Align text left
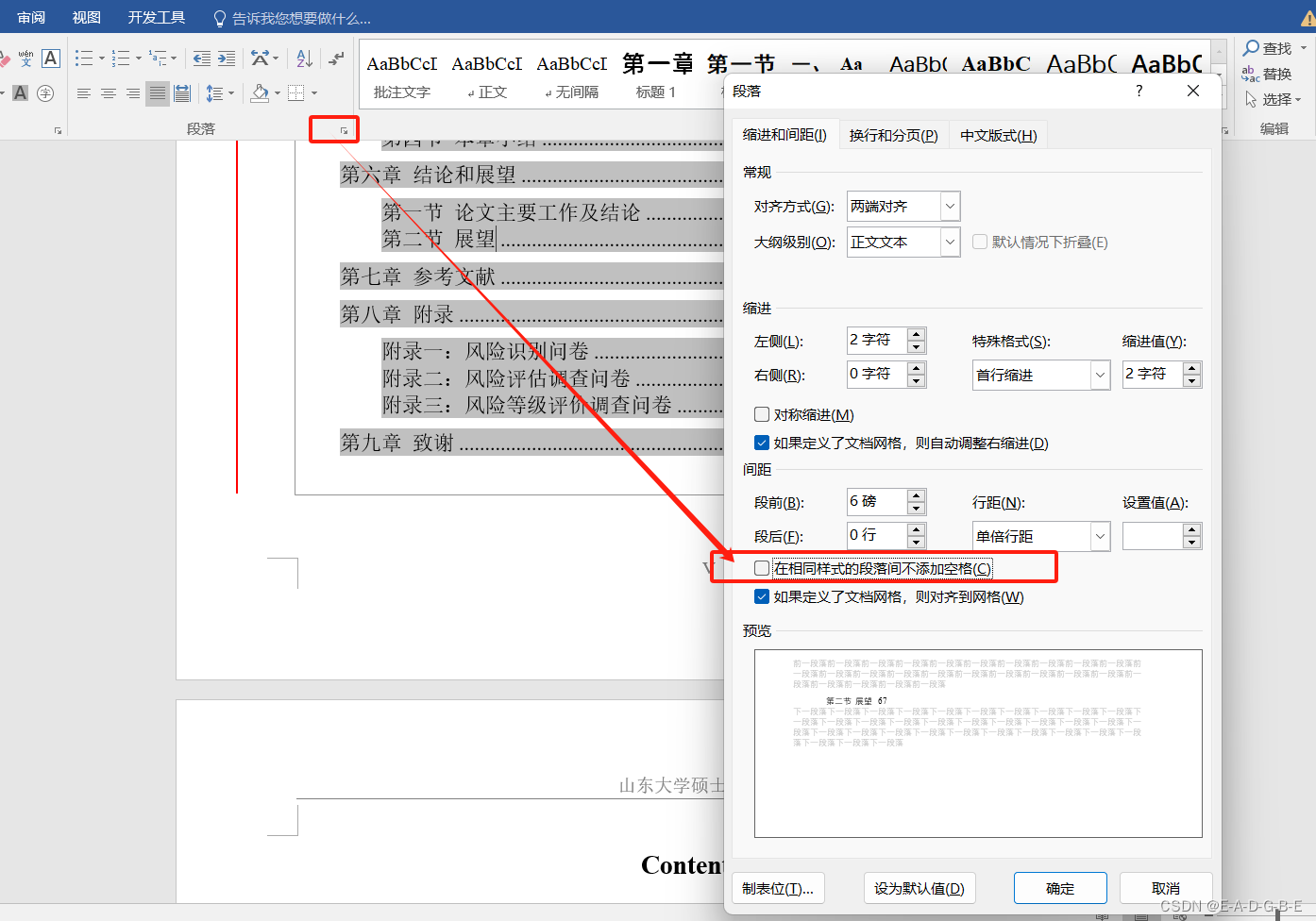This screenshot has height=921, width=1316. click(x=84, y=92)
